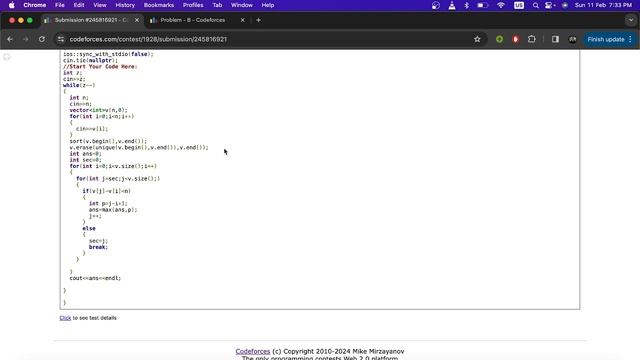The image size is (640, 360).
Task: Open the battery status icon
Action: (482, 5)
